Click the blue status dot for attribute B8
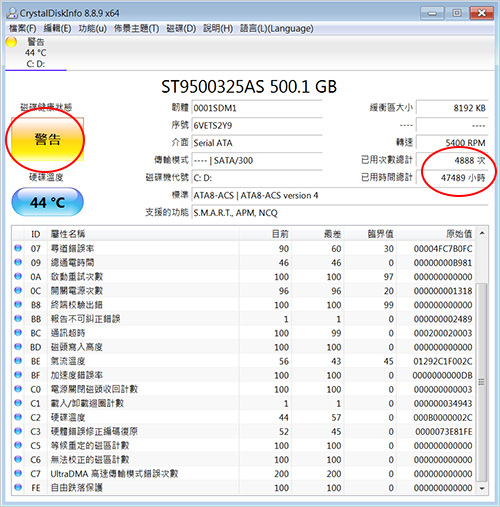The image size is (500, 507). (x=18, y=305)
